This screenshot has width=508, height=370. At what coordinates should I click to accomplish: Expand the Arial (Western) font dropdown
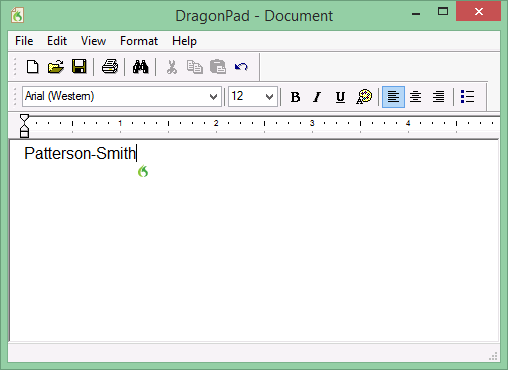[213, 97]
